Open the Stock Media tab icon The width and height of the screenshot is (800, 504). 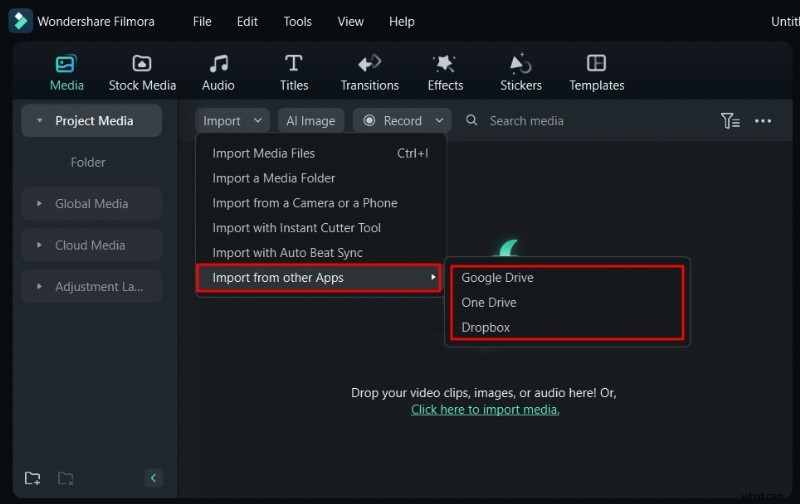point(142,64)
